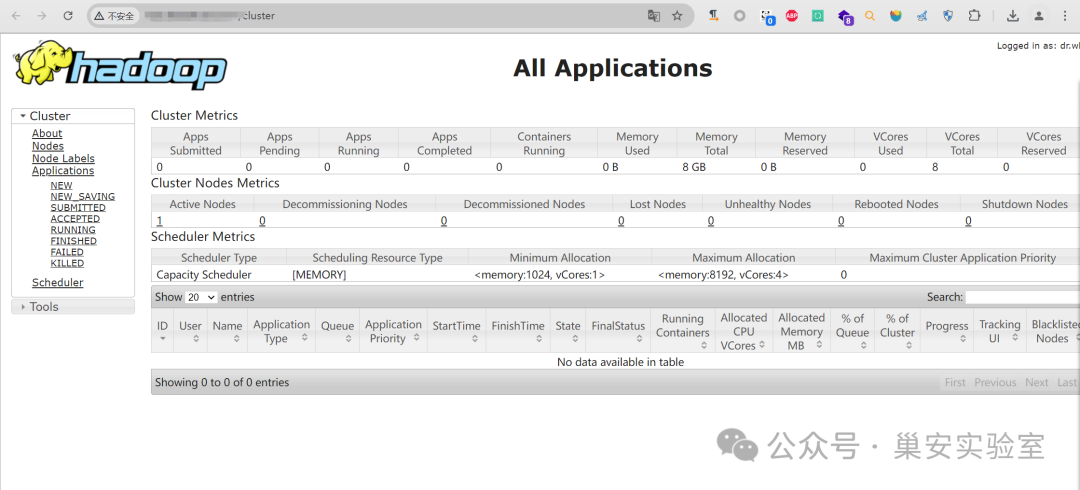Filter applications by FAILED state
The width and height of the screenshot is (1080, 490).
(67, 252)
